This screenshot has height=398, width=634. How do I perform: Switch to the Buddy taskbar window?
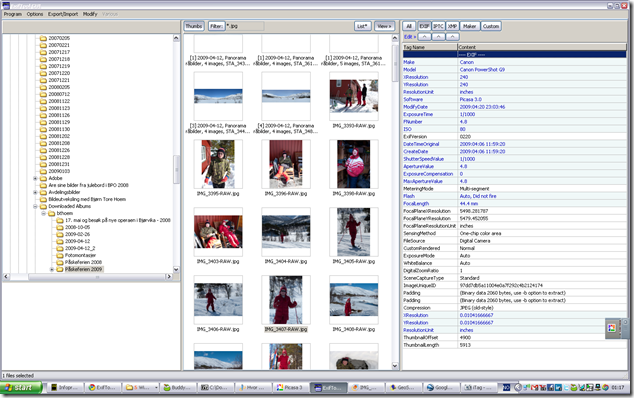point(178,387)
